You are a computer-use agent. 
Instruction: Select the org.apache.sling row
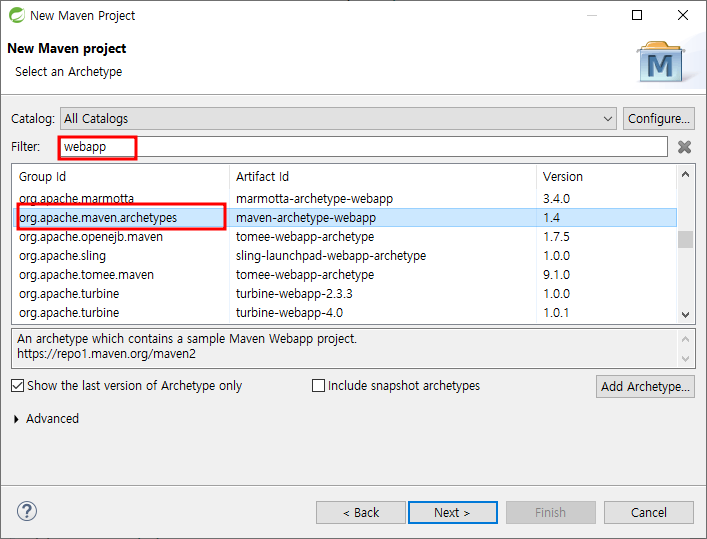pyautogui.click(x=345, y=255)
